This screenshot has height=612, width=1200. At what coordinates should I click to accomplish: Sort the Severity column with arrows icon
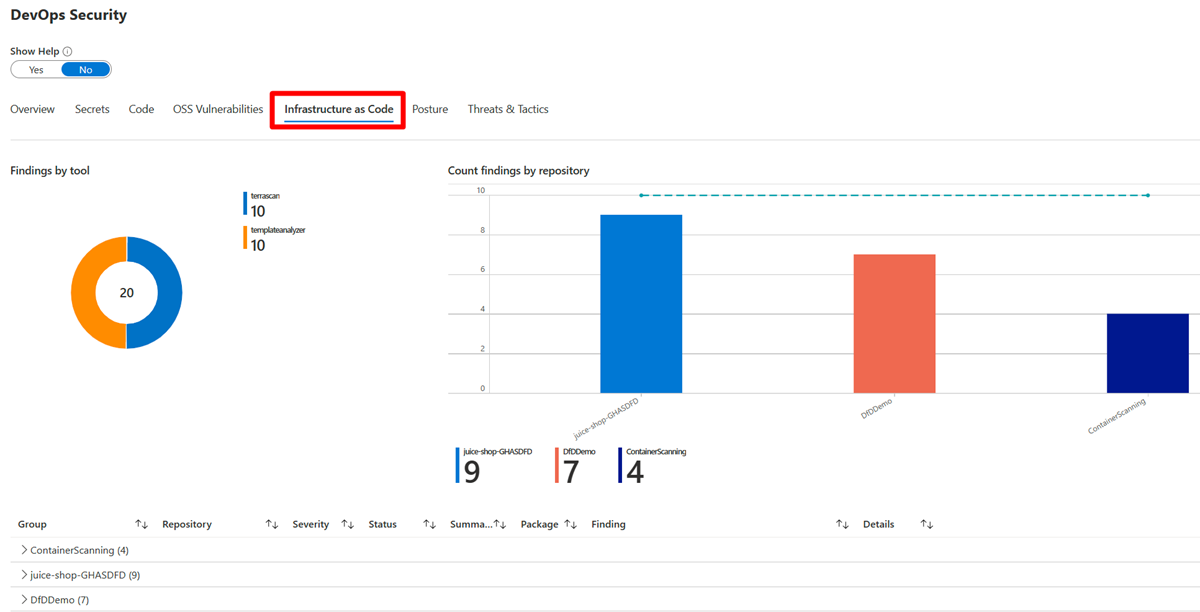(x=347, y=524)
